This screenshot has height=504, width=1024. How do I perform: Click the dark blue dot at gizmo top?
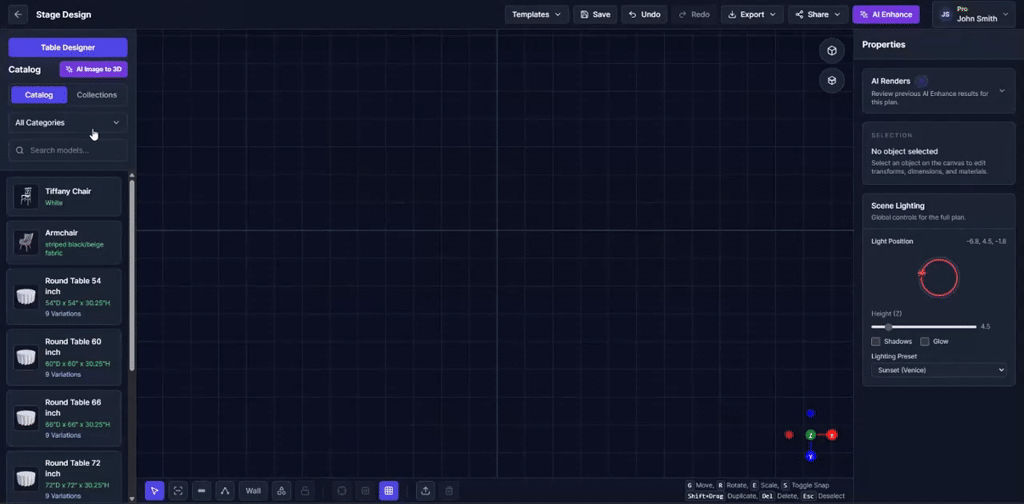click(810, 413)
